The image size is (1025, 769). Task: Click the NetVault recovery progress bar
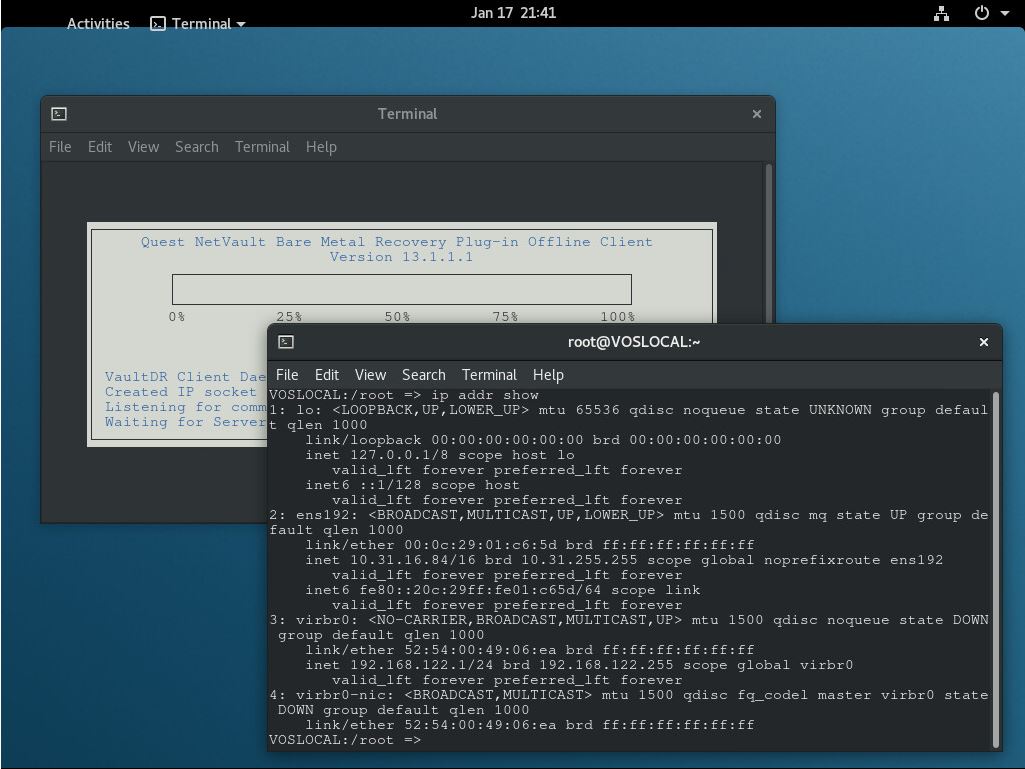tap(401, 289)
